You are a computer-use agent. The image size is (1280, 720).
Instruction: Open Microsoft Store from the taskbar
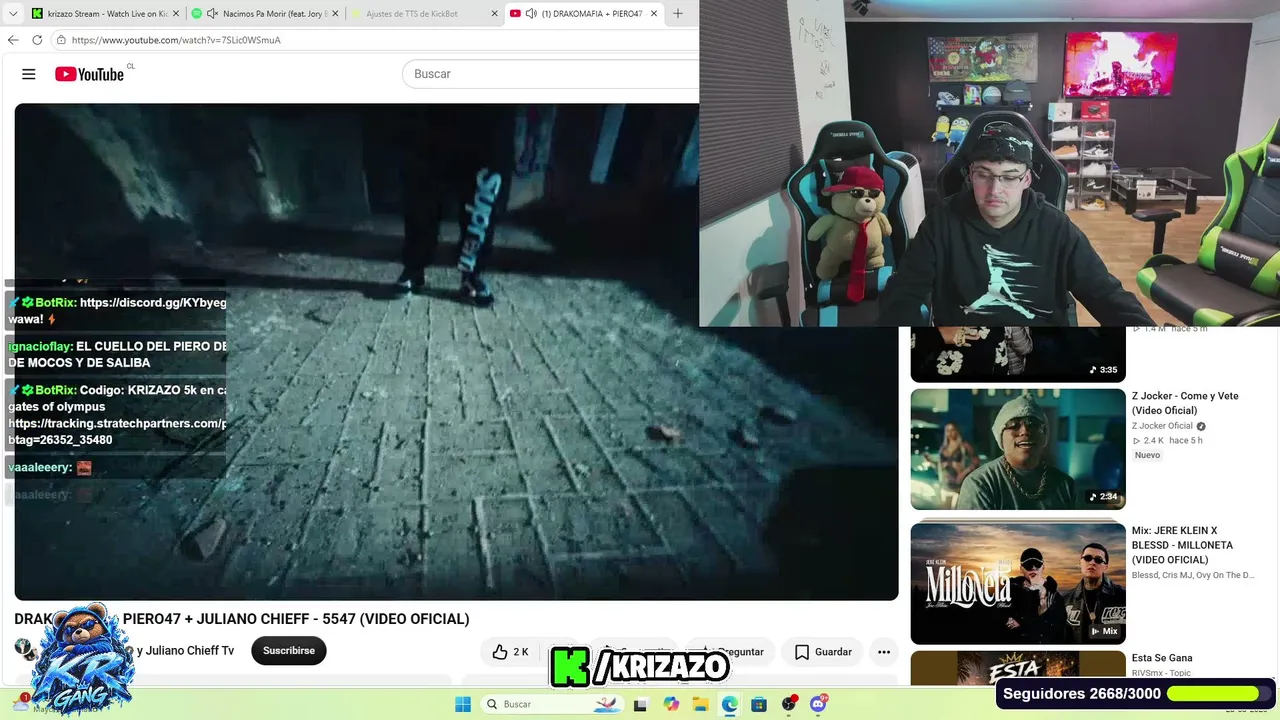(x=759, y=704)
